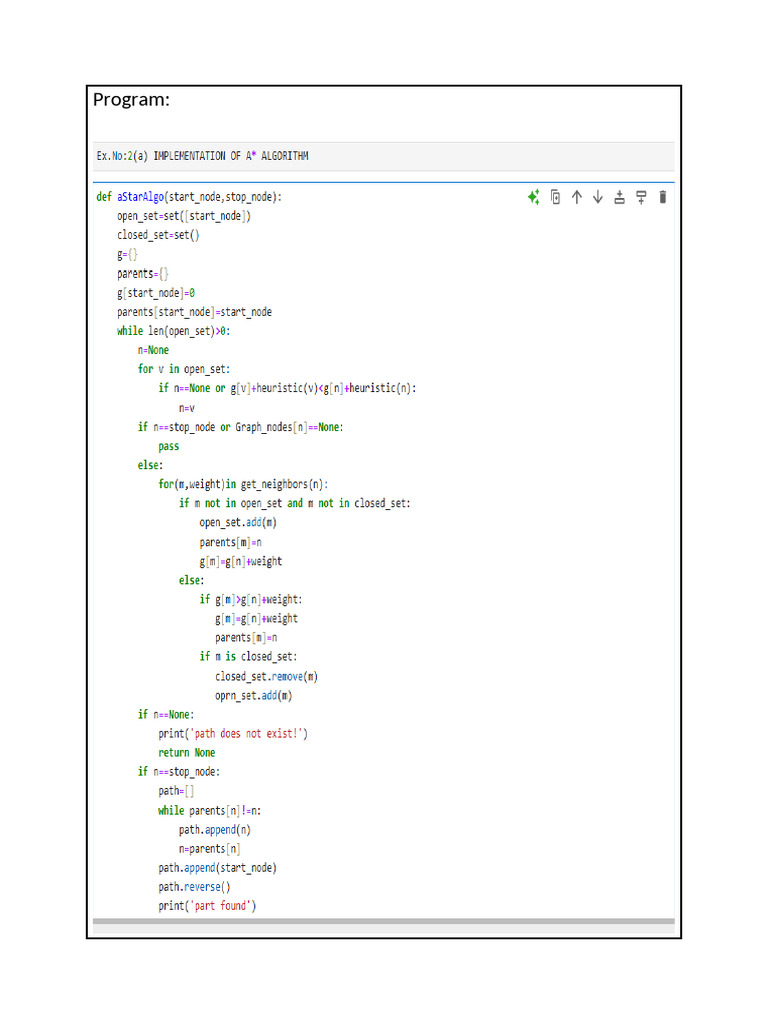Click the 'closed_set=set()' code line

click(158, 235)
